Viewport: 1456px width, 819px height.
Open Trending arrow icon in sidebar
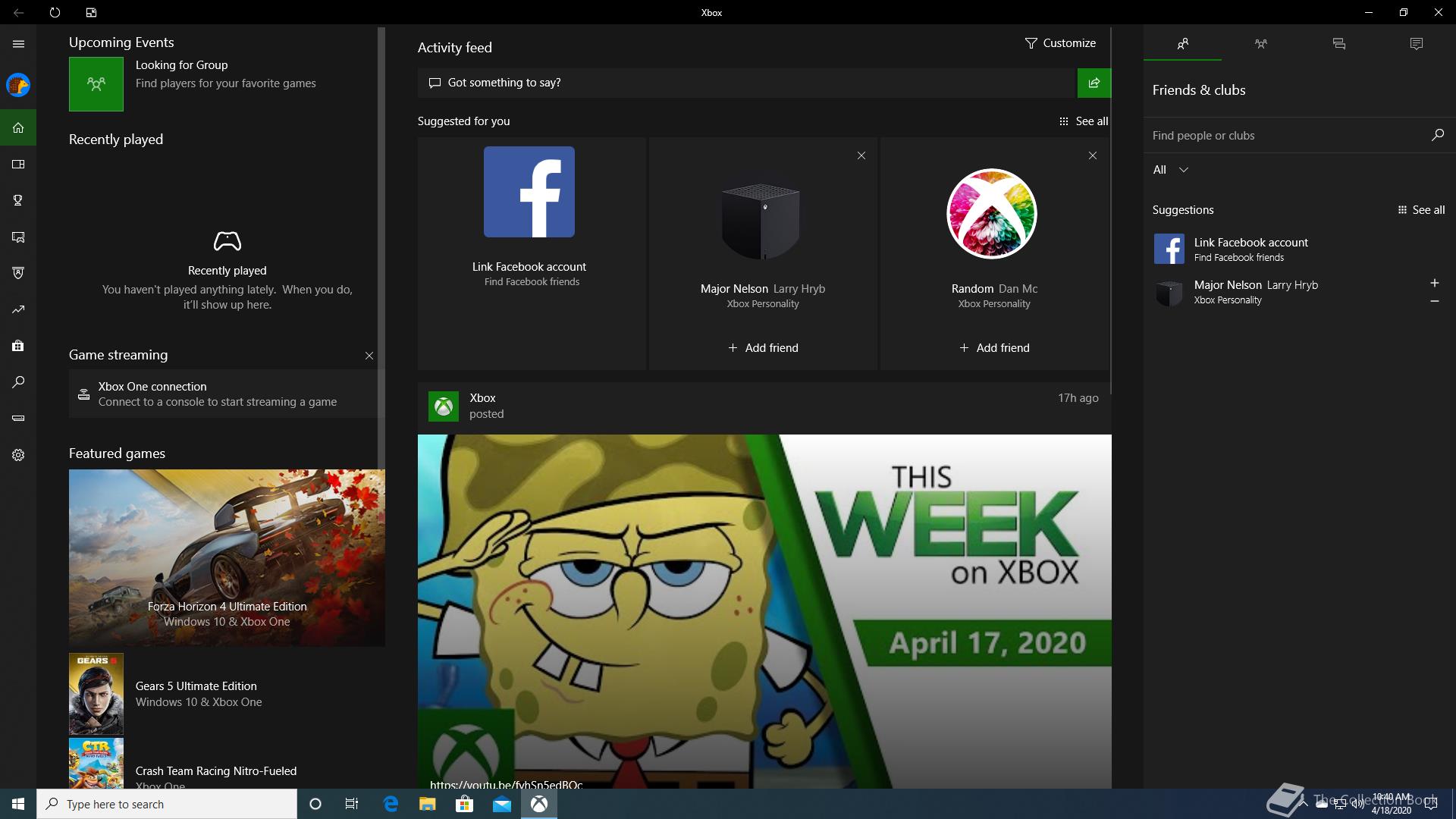click(18, 309)
